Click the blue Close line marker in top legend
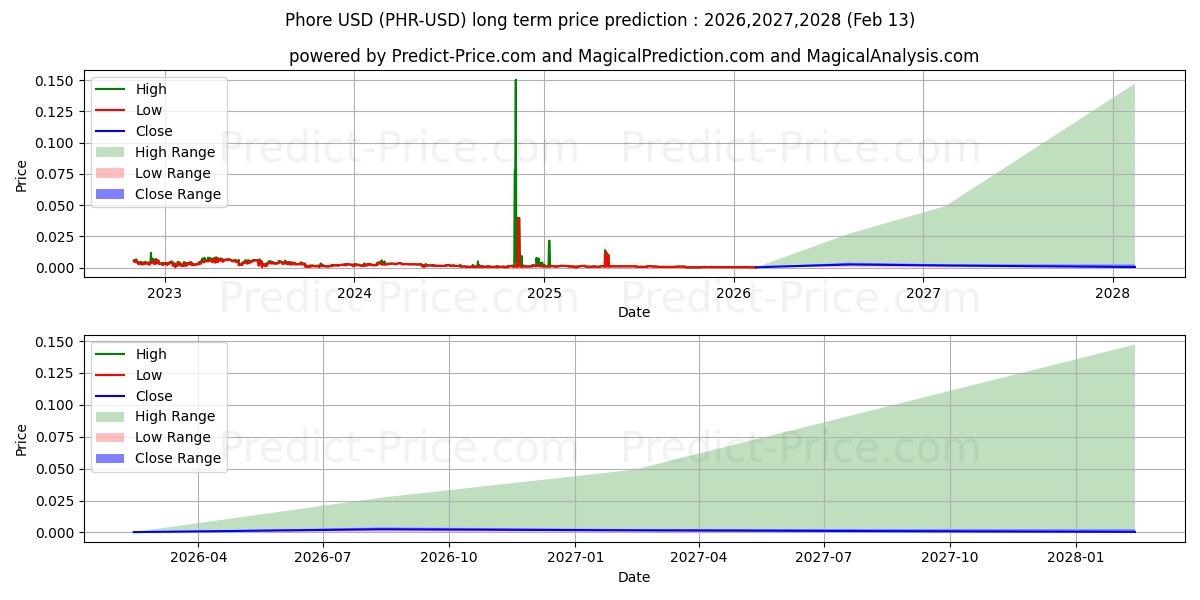 tap(109, 131)
